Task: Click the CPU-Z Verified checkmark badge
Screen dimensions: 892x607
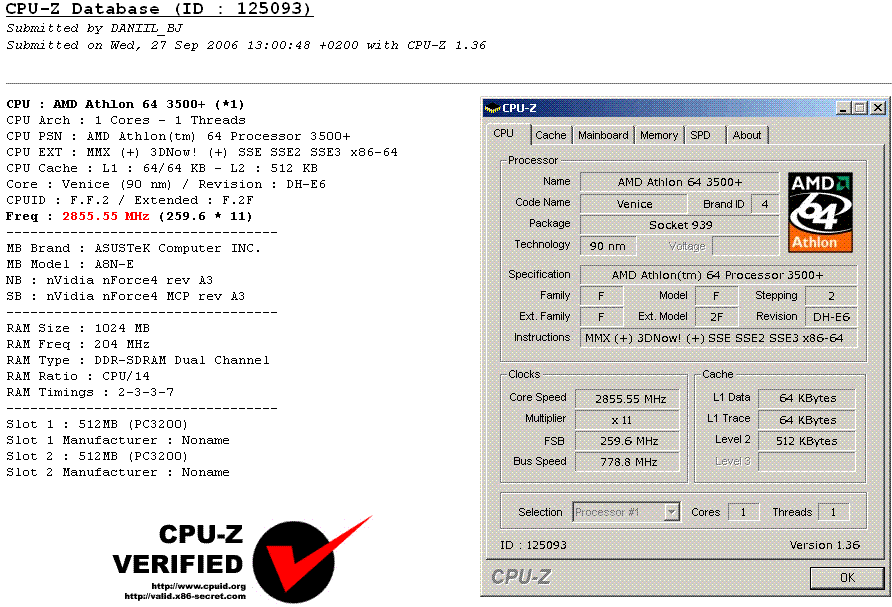Action: (x=312, y=560)
